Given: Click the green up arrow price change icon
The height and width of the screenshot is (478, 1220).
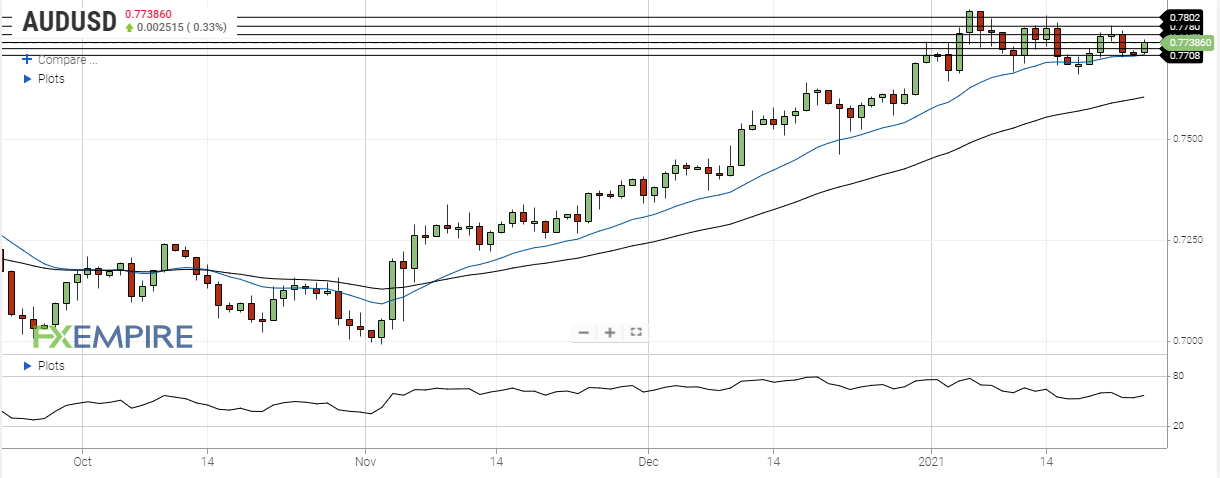Looking at the screenshot, I should pos(130,28).
